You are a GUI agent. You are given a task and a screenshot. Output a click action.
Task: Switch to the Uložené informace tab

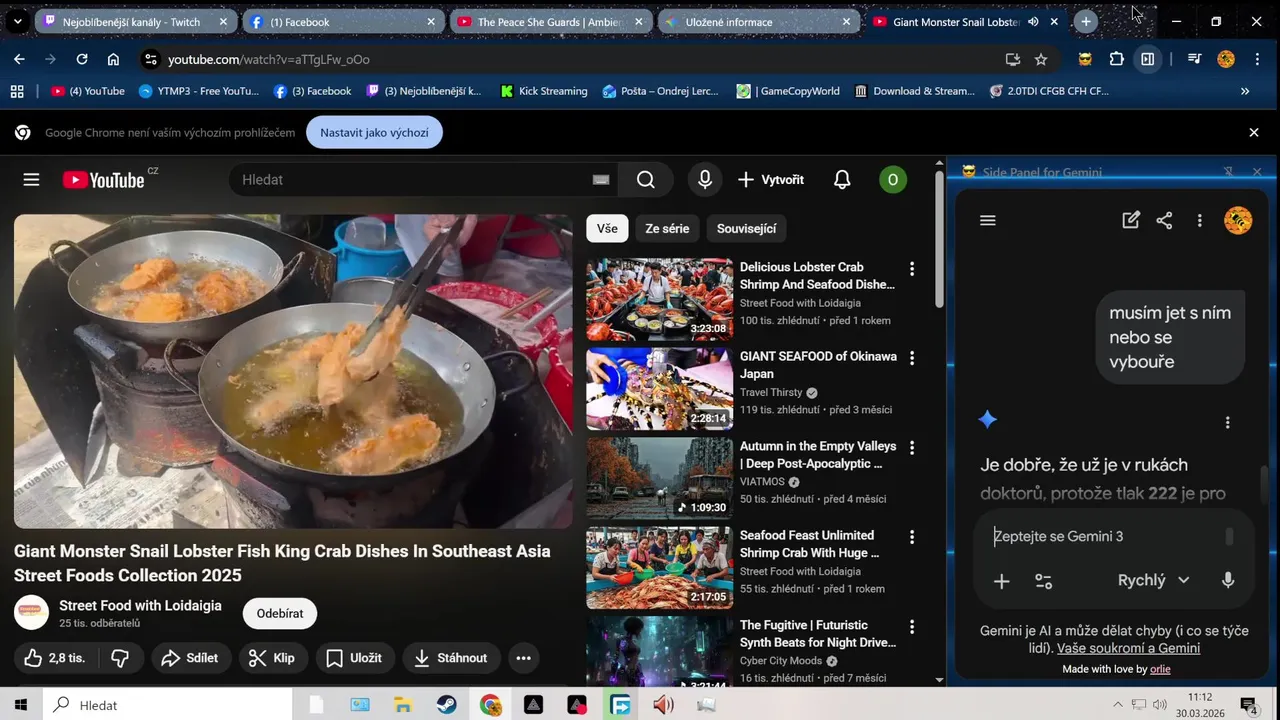758,22
